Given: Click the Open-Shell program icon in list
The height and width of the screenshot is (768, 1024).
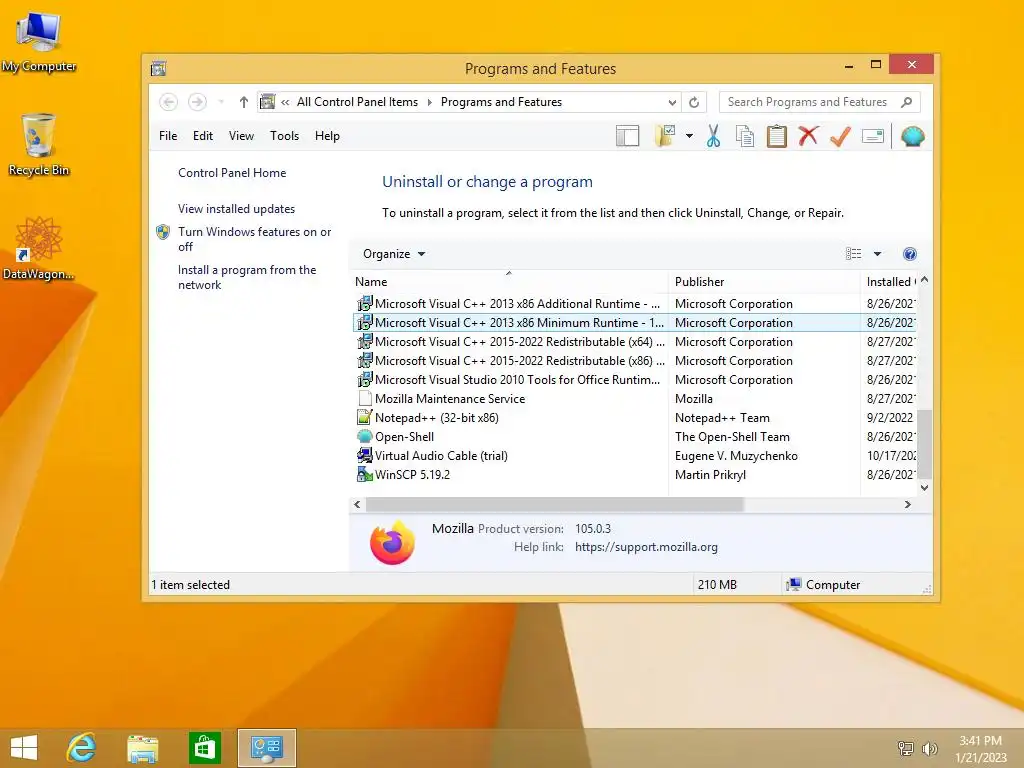Looking at the screenshot, I should [364, 436].
